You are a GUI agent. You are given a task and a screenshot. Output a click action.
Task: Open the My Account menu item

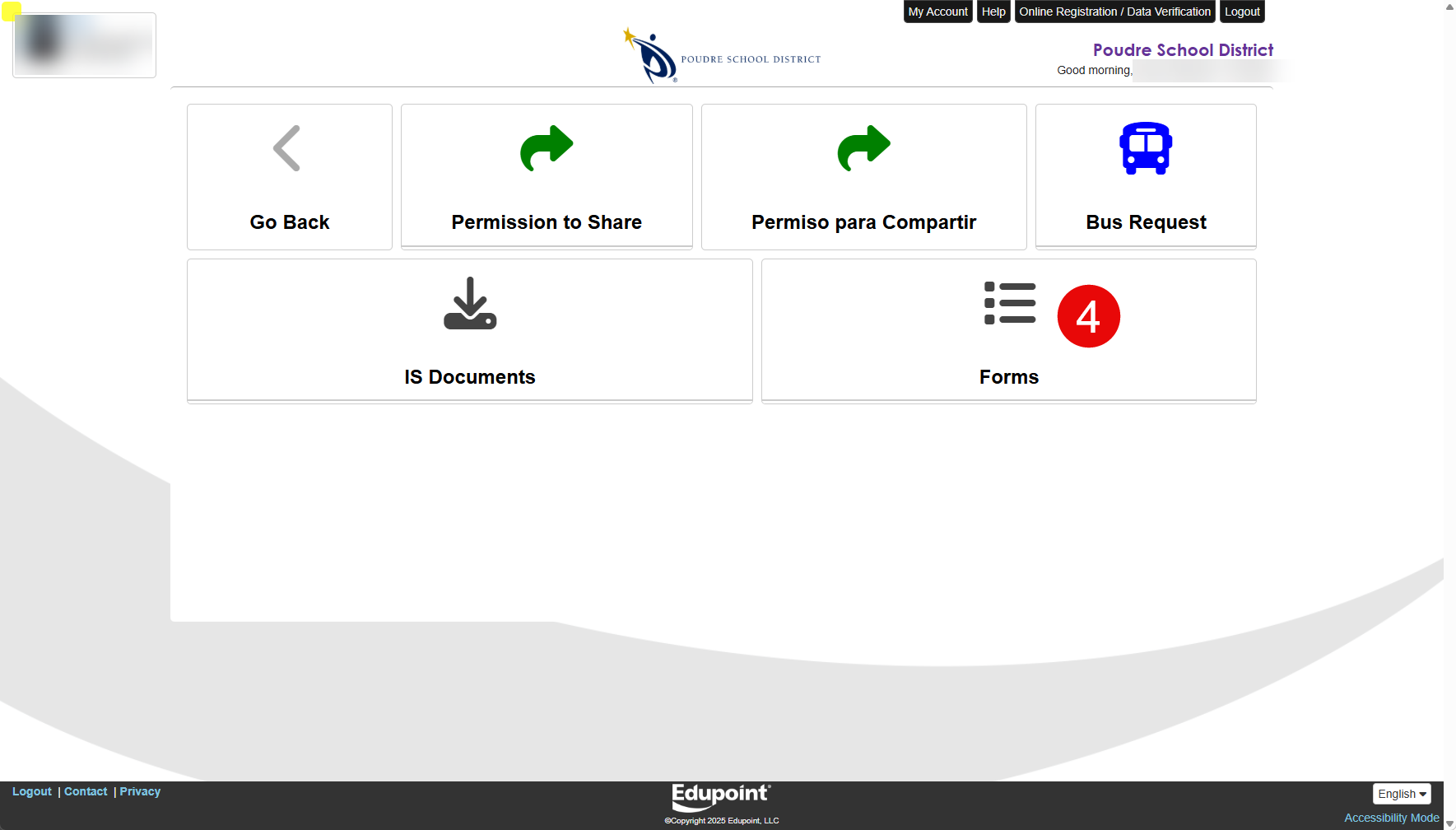pos(937,12)
